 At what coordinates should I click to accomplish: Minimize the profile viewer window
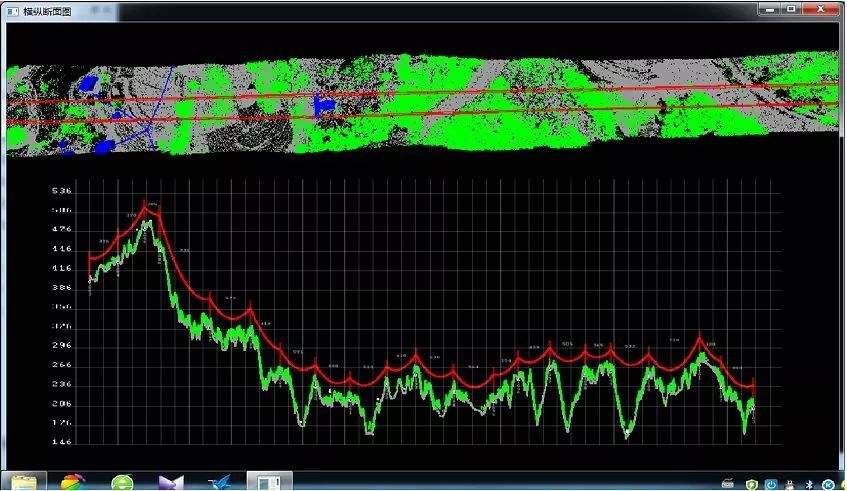770,9
